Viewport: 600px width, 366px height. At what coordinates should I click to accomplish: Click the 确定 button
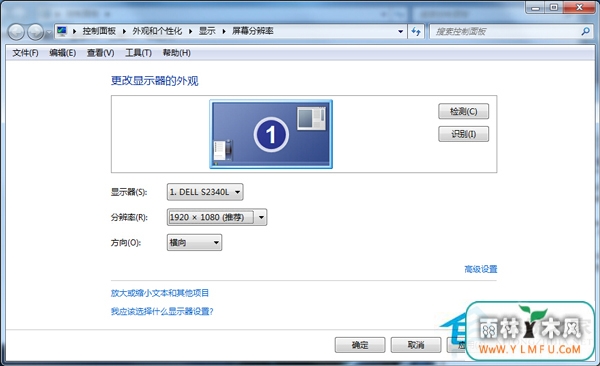pyautogui.click(x=360, y=345)
